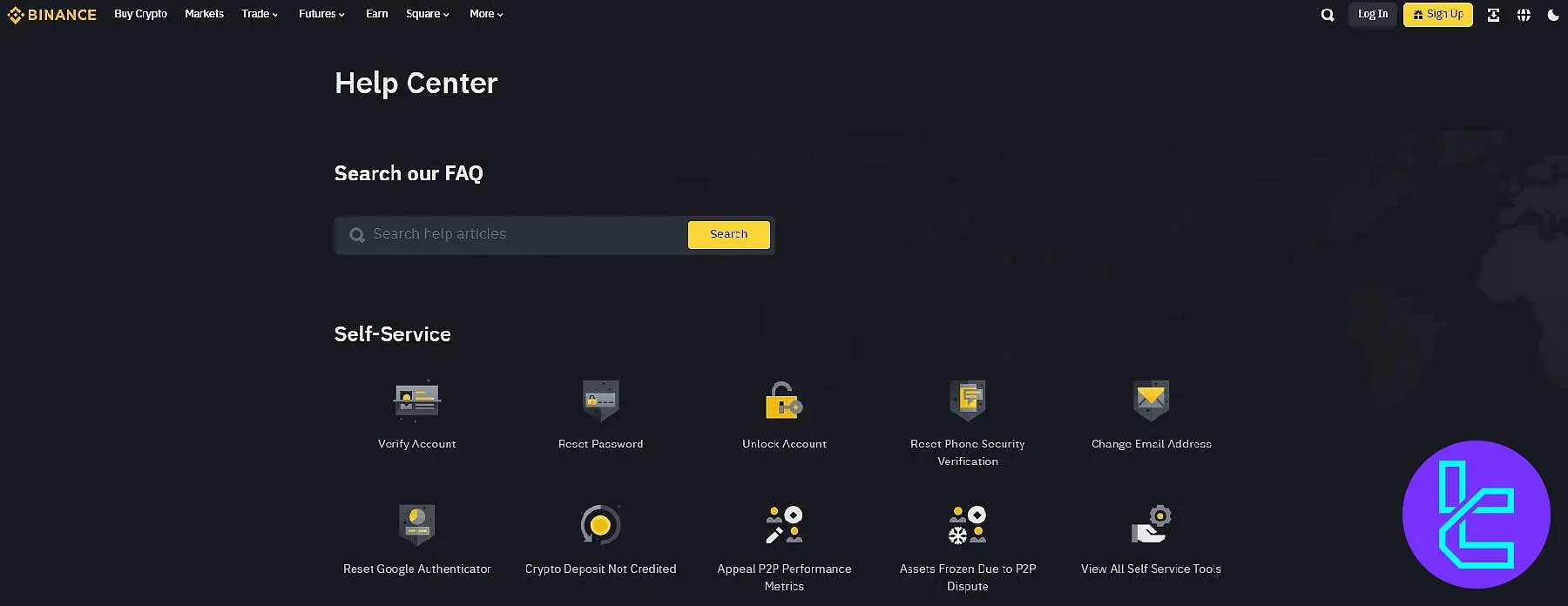1568x606 pixels.
Task: Click the Log In button
Action: point(1372,14)
